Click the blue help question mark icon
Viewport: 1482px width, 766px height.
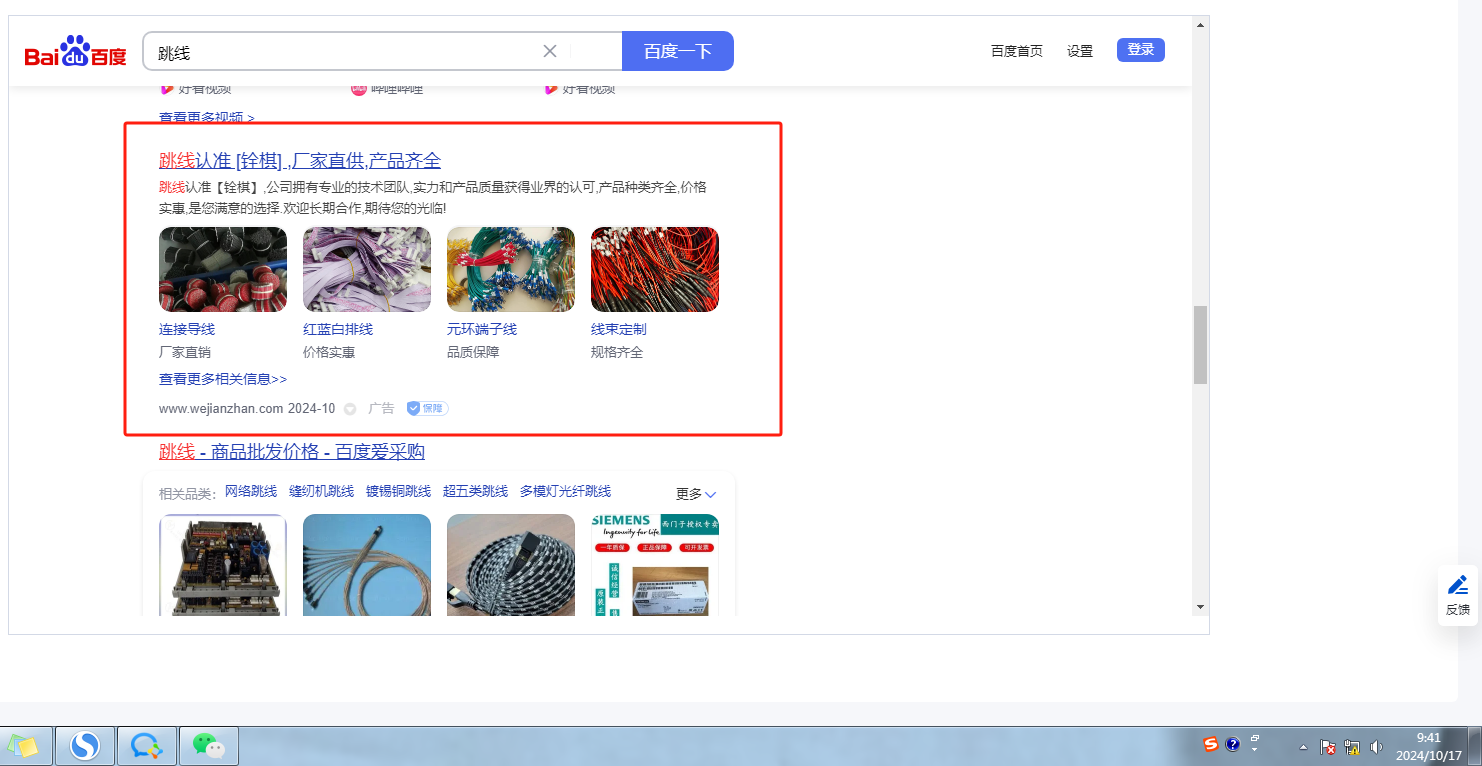1233,745
